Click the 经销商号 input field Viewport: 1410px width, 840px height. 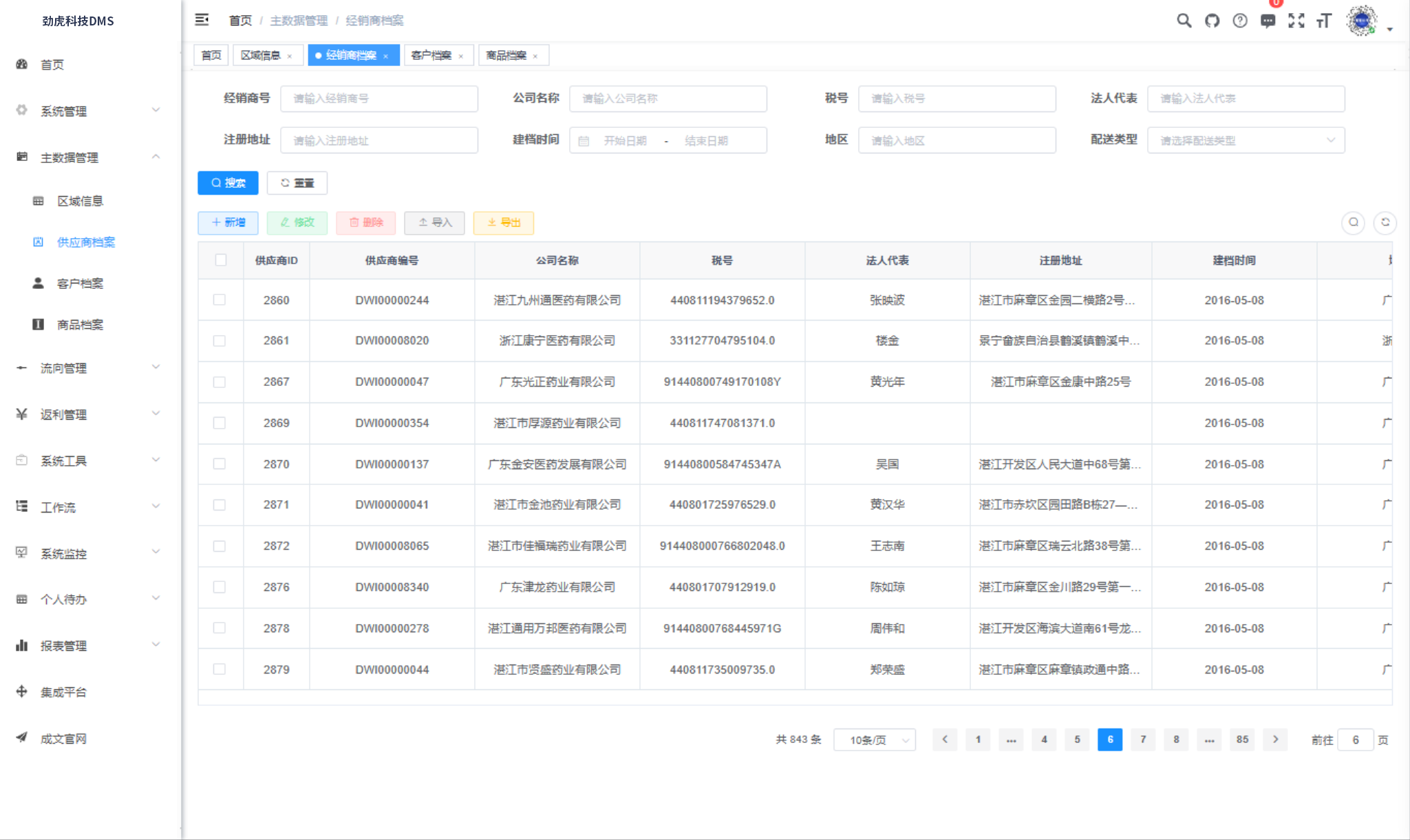point(379,99)
